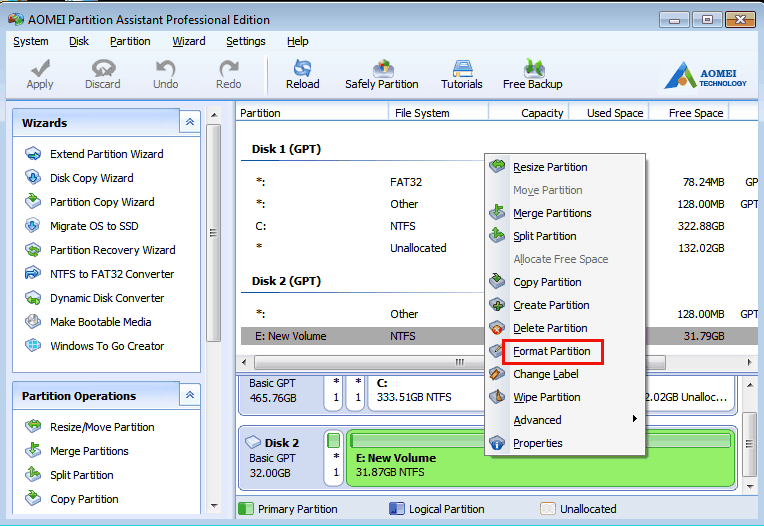
Task: Sort by the Free Space column header
Action: [x=689, y=113]
